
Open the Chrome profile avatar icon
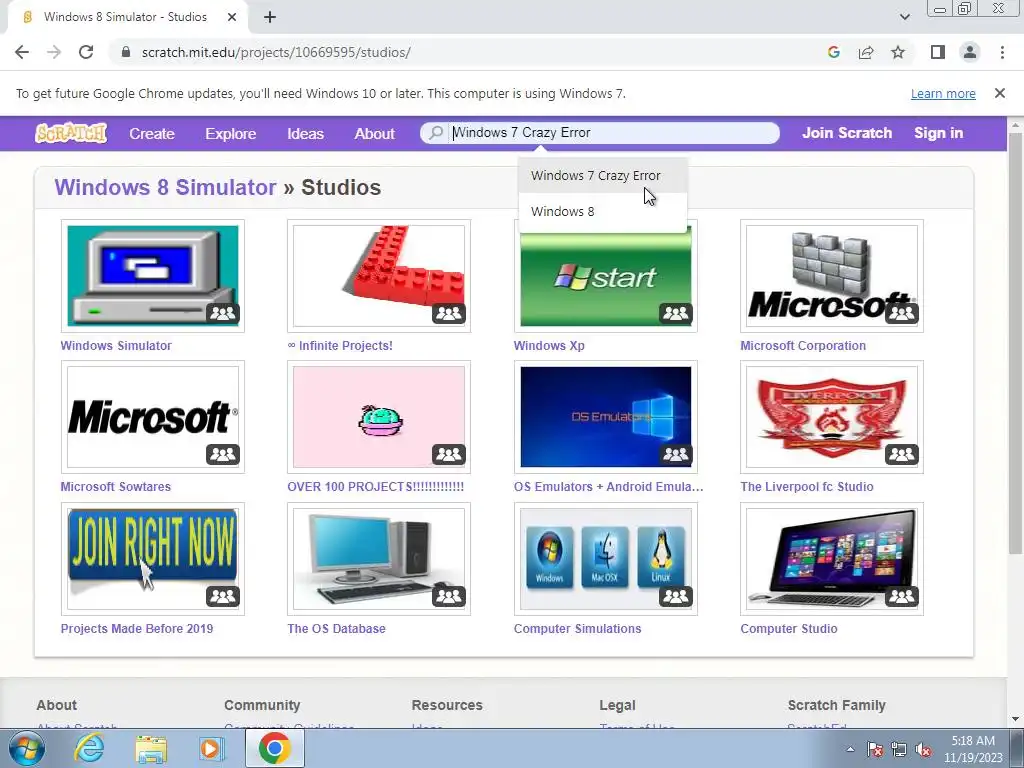coord(970,52)
